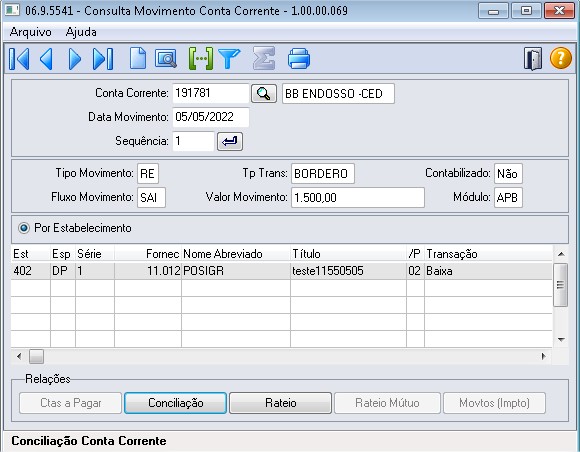
Task: Open the Ajuda menu
Action: pos(81,32)
